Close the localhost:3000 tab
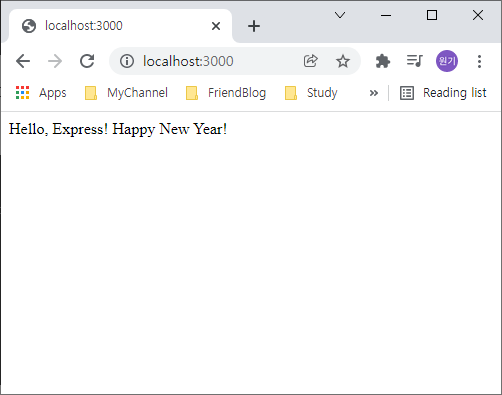The width and height of the screenshot is (502, 395). coord(216,26)
